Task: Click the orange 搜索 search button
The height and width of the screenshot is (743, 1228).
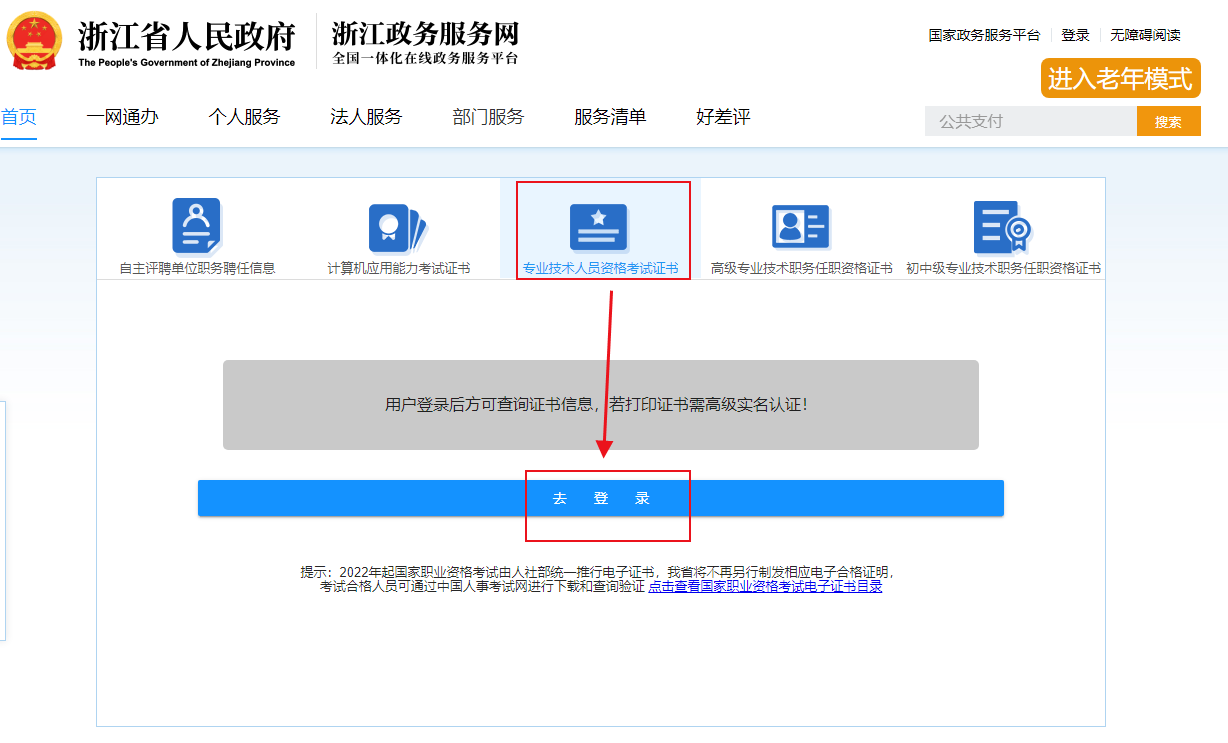Action: coord(1168,120)
